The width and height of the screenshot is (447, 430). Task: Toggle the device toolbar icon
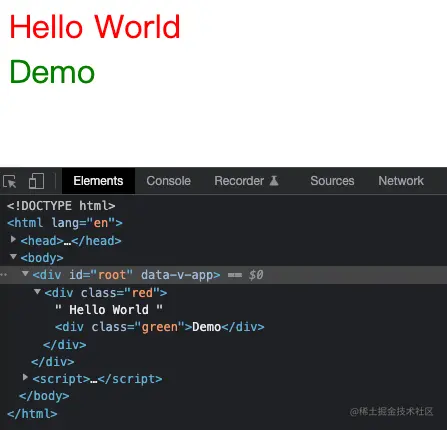36,181
